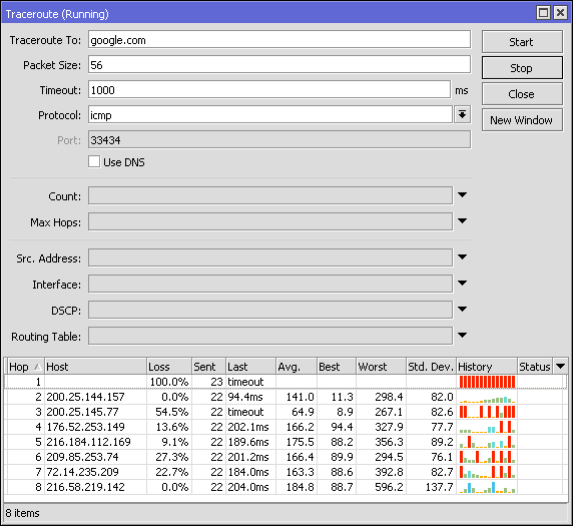The image size is (573, 526).
Task: Click the history graph for 200.25.145.77
Action: click(487, 412)
